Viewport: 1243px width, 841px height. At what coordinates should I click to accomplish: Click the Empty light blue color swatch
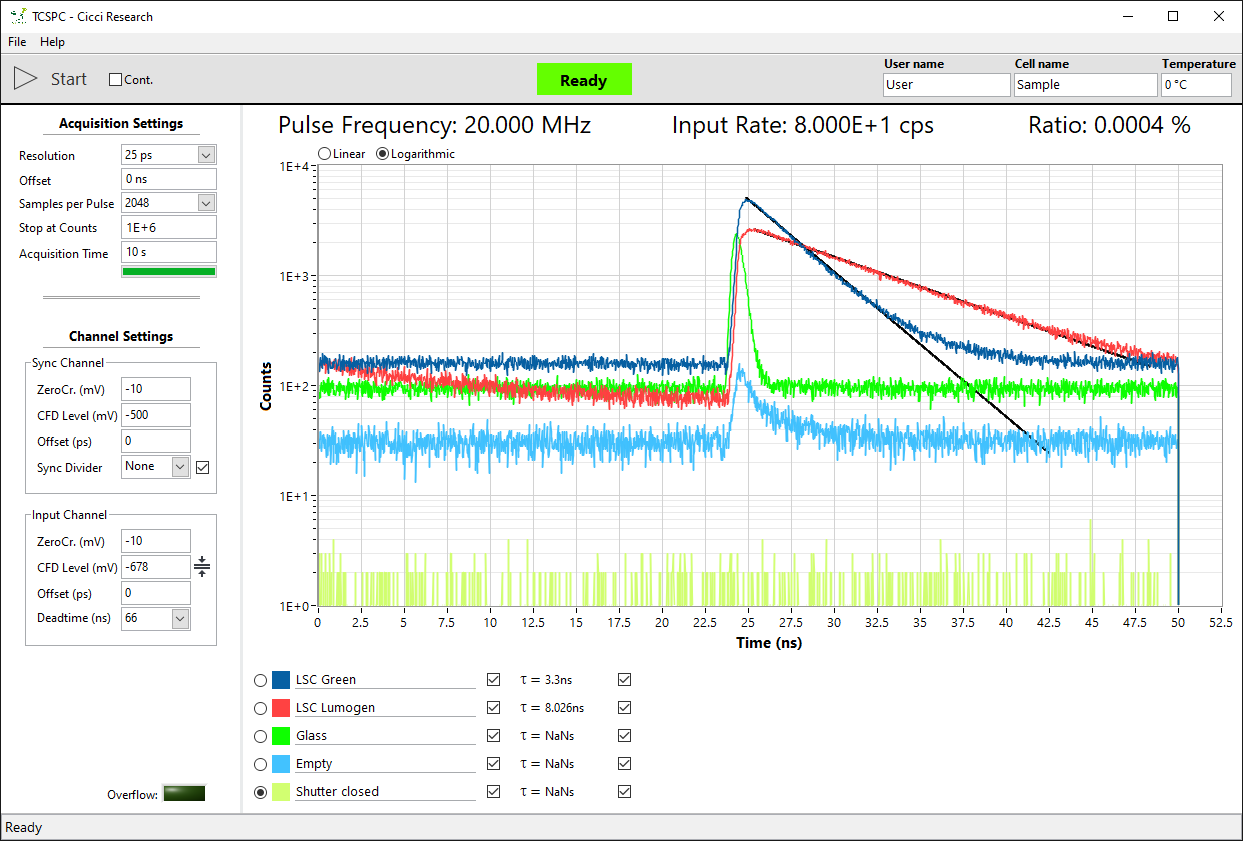coord(281,764)
